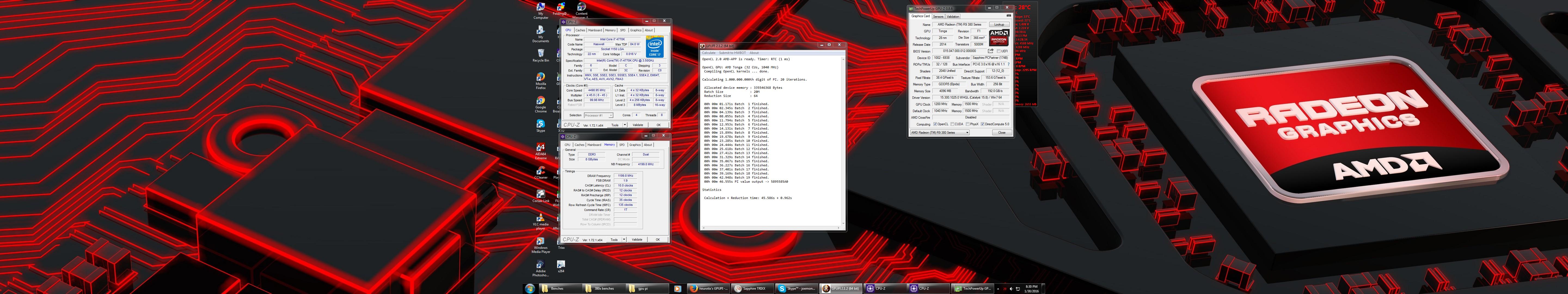
Task: Click GPUPI output vertical scrollbar
Action: coord(843,142)
